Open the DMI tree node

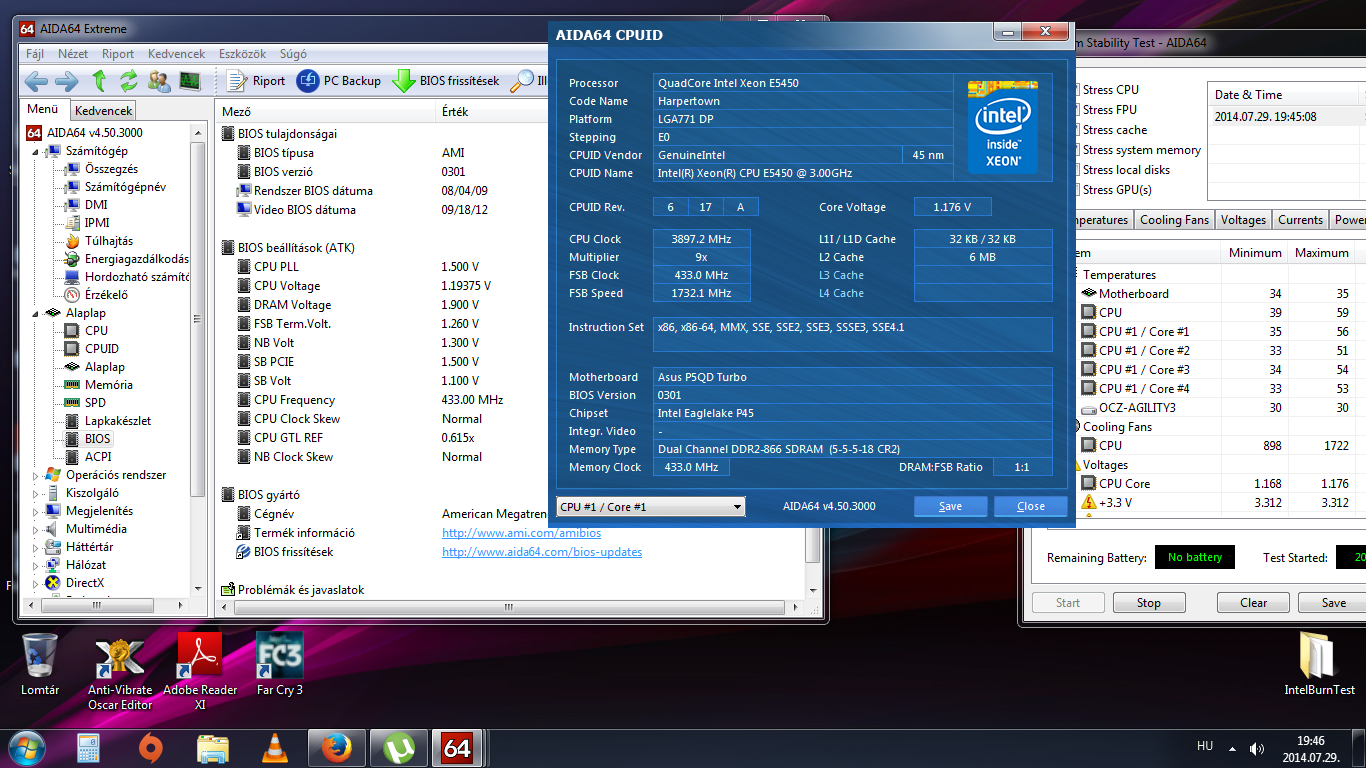click(96, 205)
